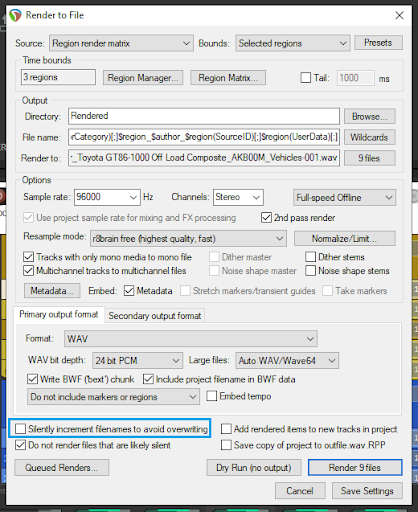Start a Dry Run with no output

(254, 468)
